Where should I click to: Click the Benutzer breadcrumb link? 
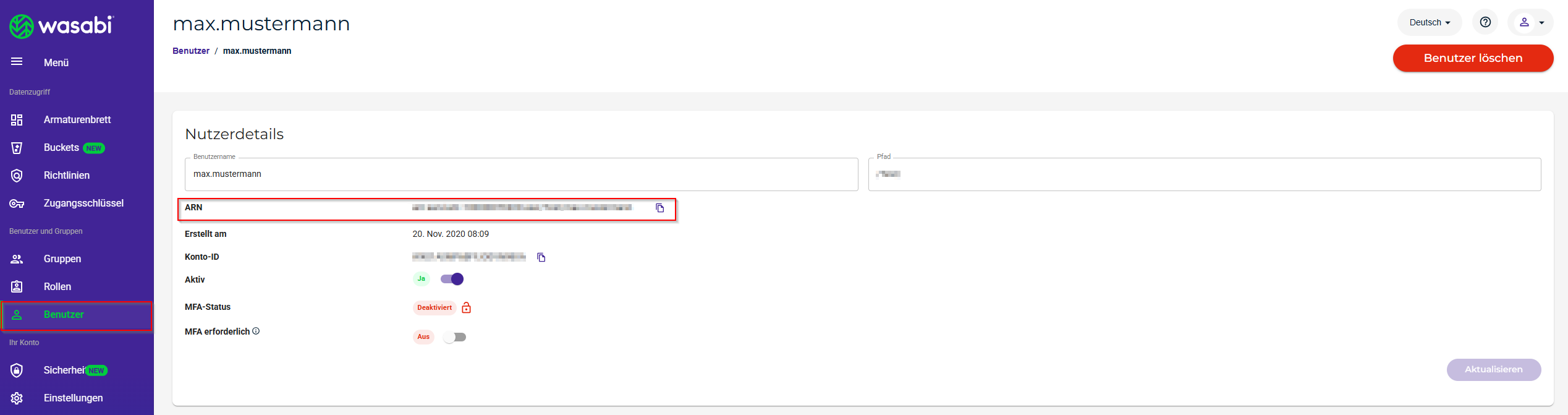pos(190,51)
